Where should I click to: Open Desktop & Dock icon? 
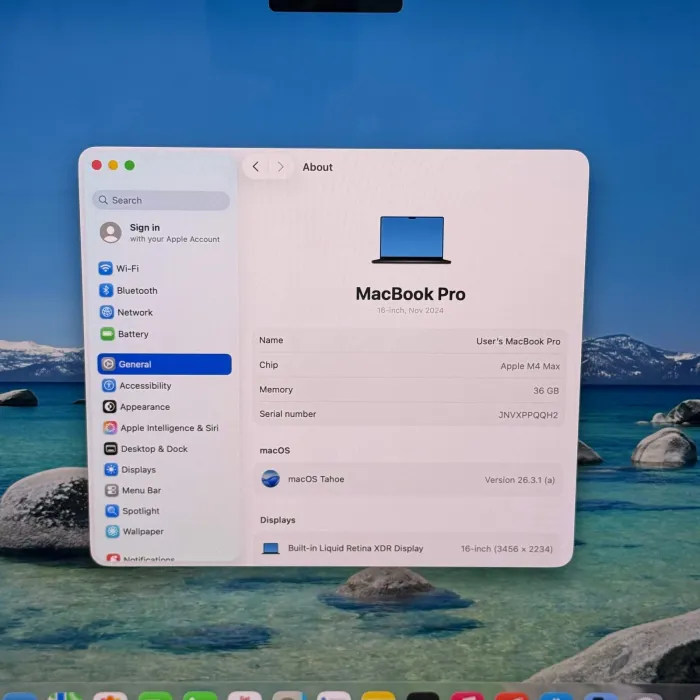111,449
